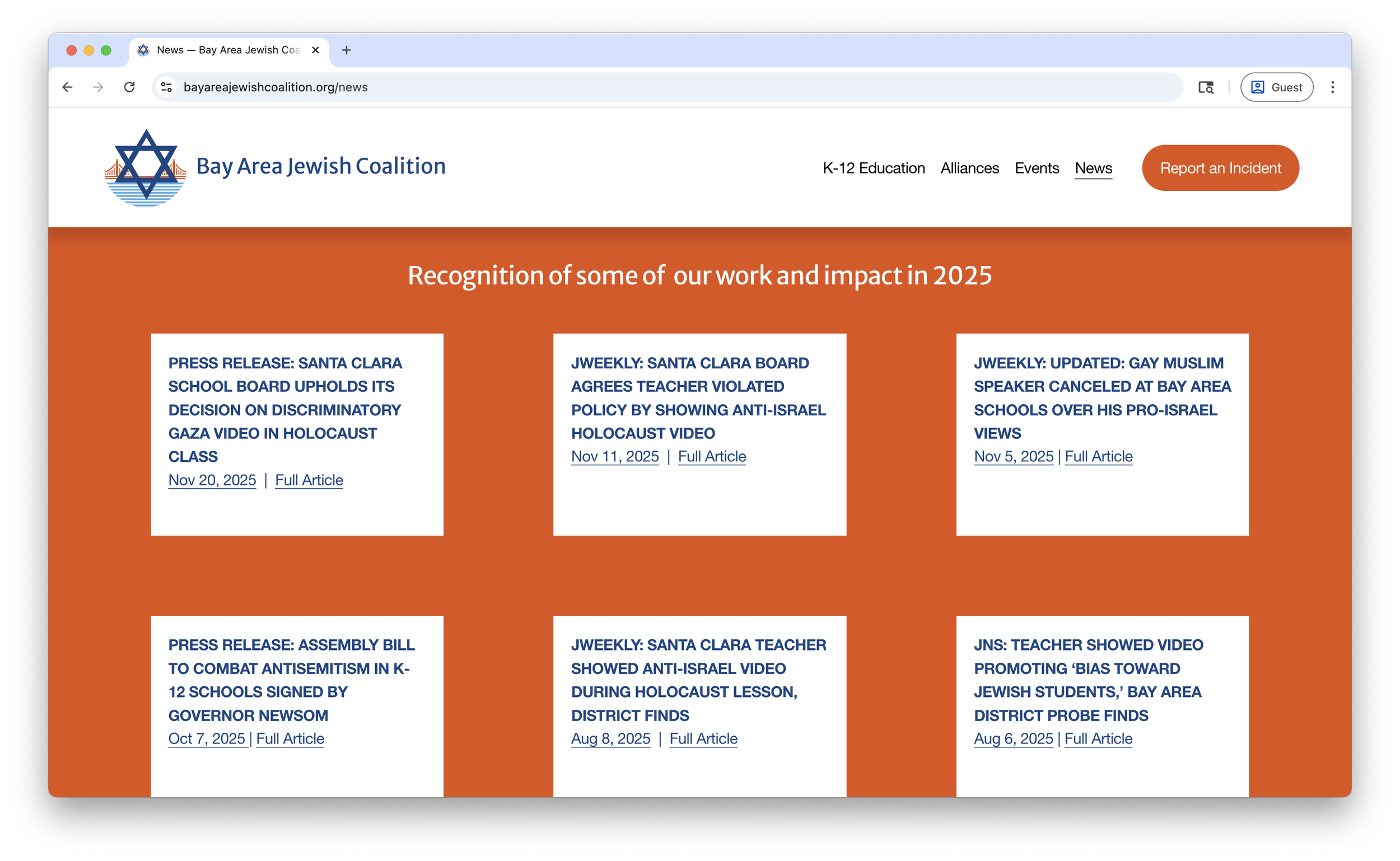Image resolution: width=1400 pixels, height=861 pixels.
Task: Click the Nov 11, 2025 date link
Action: (x=614, y=457)
